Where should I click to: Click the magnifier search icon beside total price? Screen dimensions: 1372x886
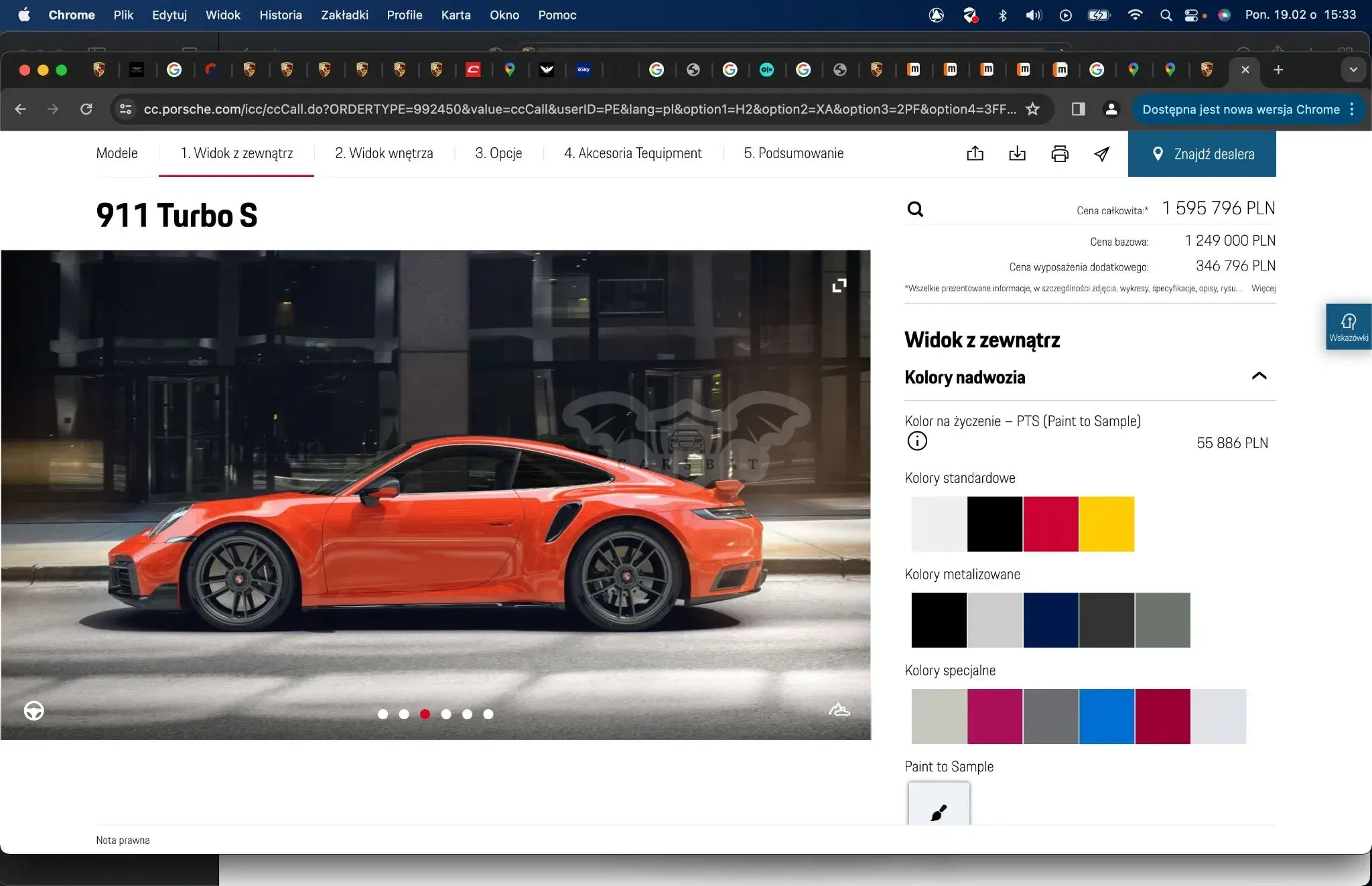(x=915, y=209)
